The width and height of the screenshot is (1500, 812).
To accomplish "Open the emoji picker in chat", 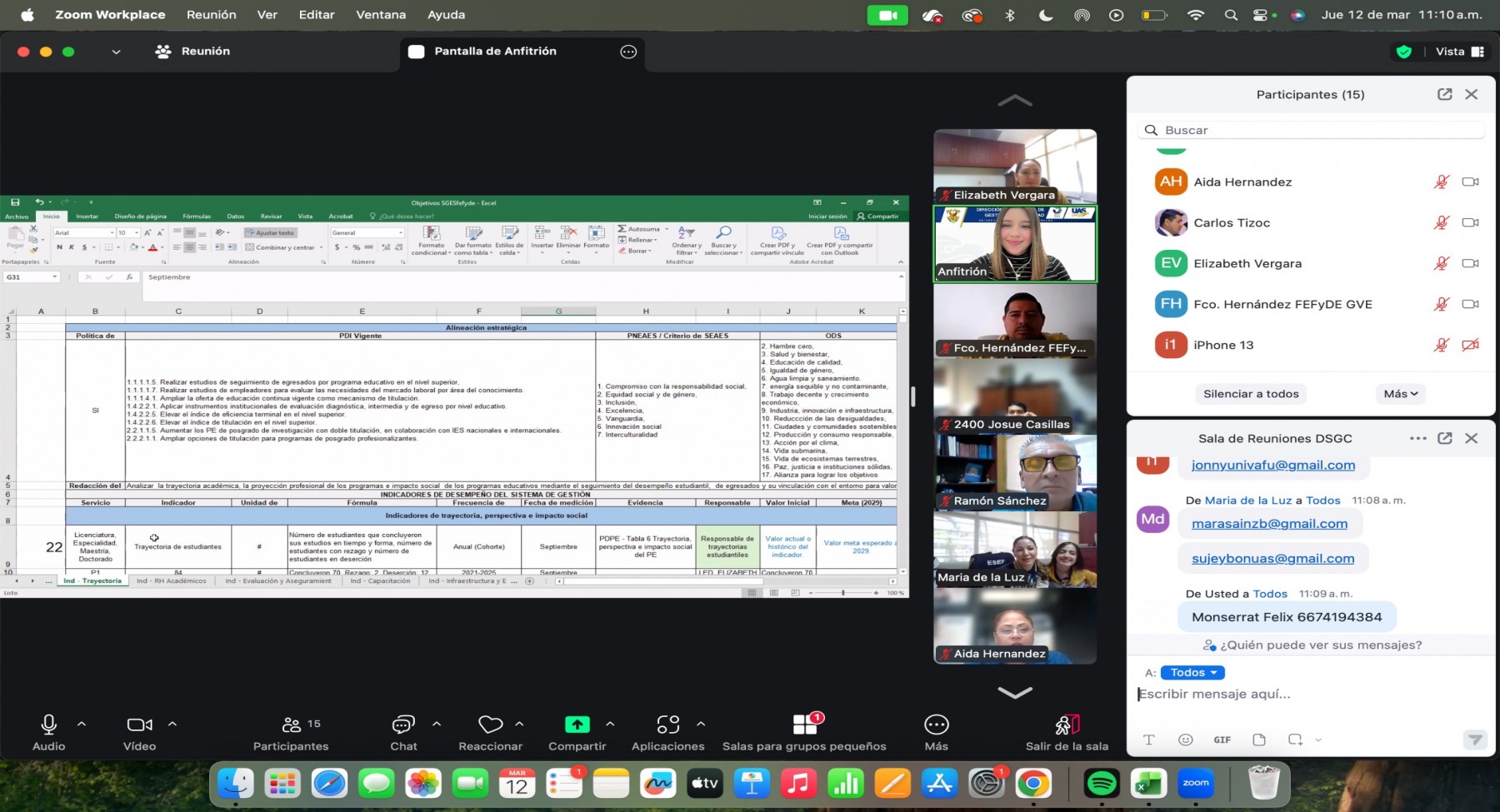I will tap(1185, 740).
